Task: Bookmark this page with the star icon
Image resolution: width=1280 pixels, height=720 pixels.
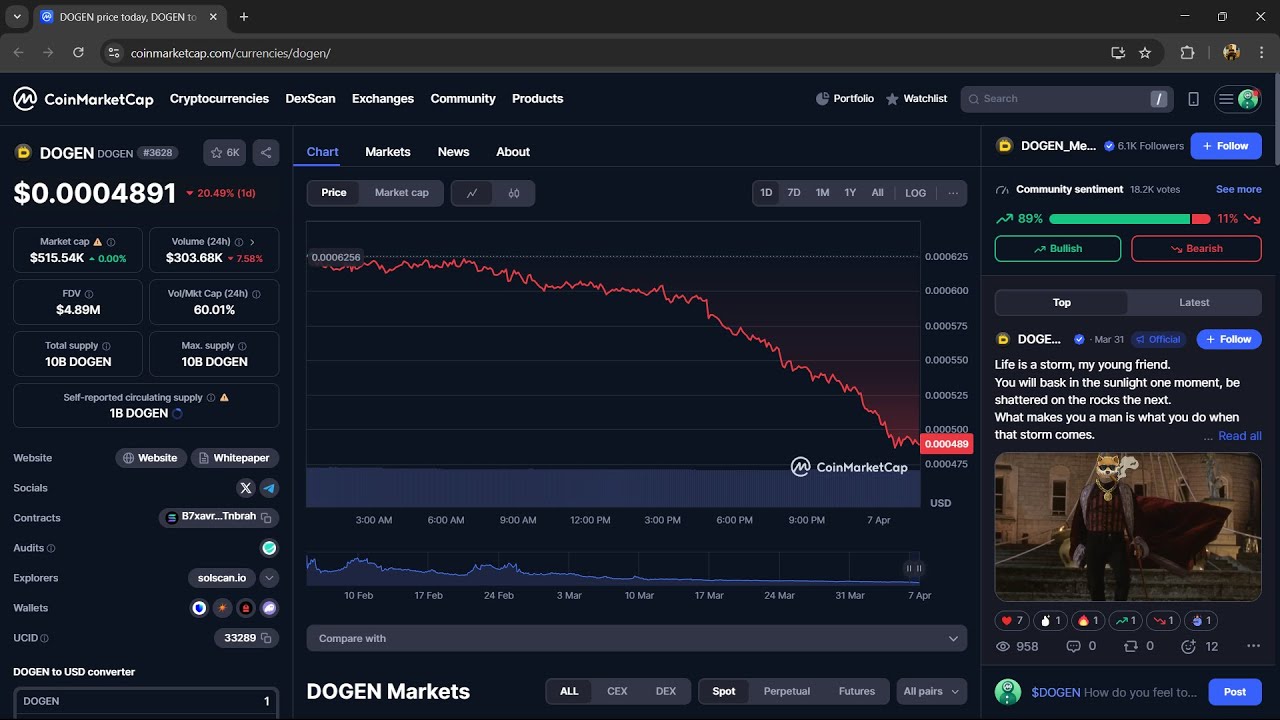Action: coord(1145,53)
